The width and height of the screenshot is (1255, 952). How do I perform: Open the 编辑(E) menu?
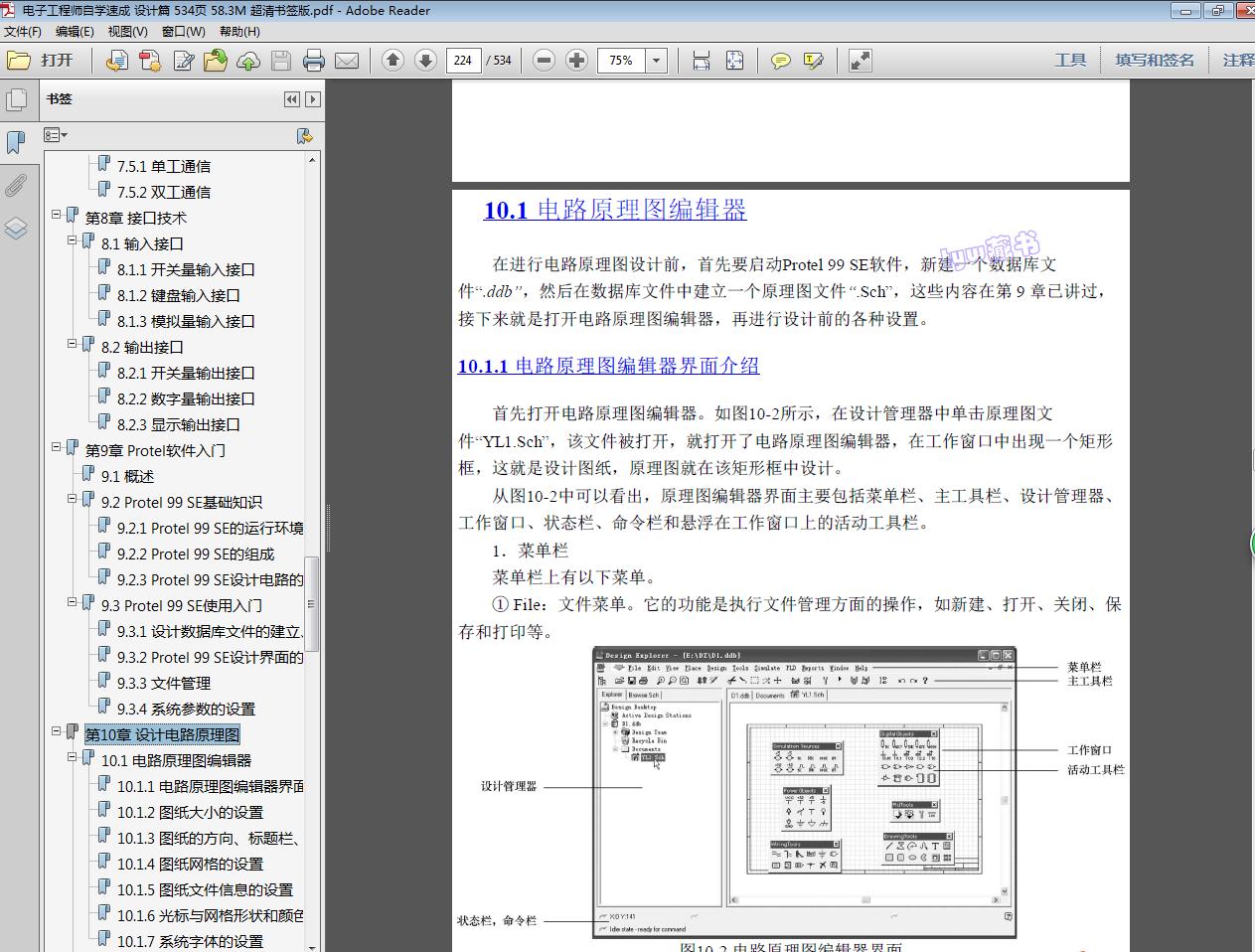click(x=75, y=31)
